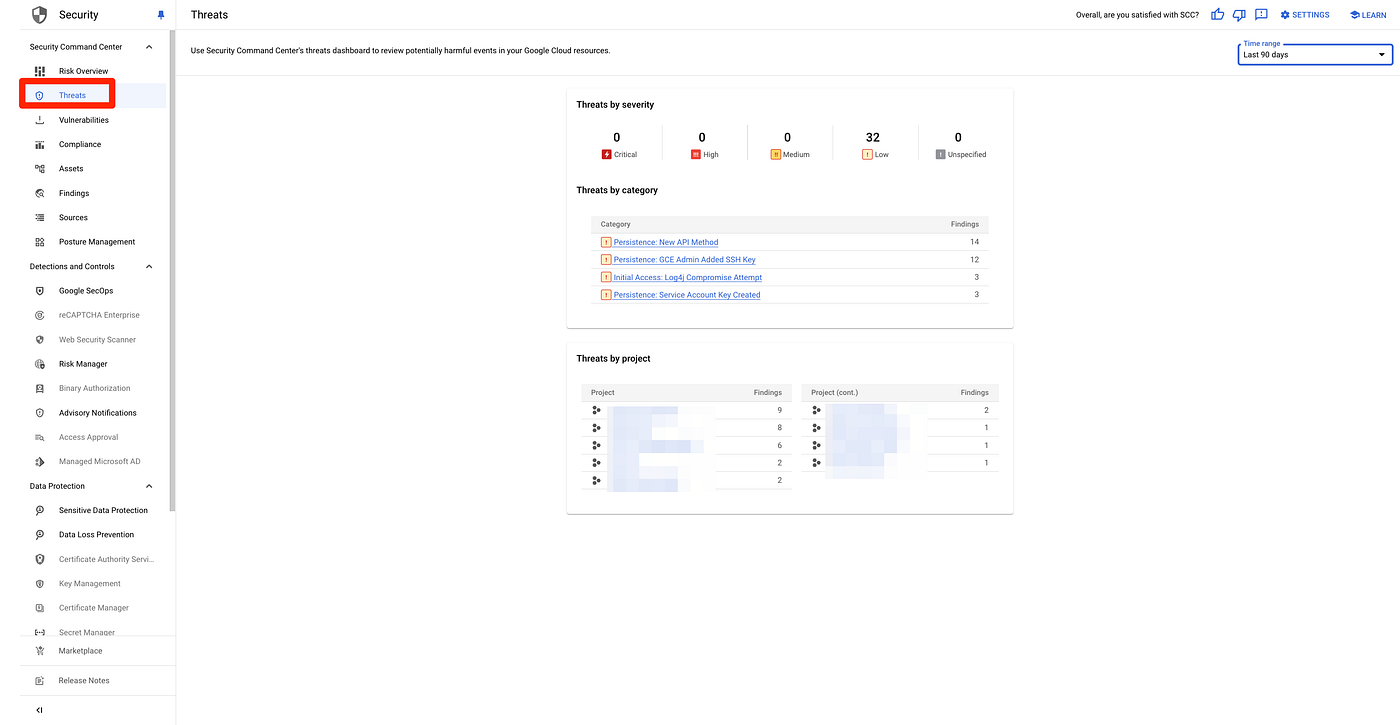Open Initial Access: Log4j Compromise Attempt
Screen dimensions: 1400x725
[x=688, y=277]
